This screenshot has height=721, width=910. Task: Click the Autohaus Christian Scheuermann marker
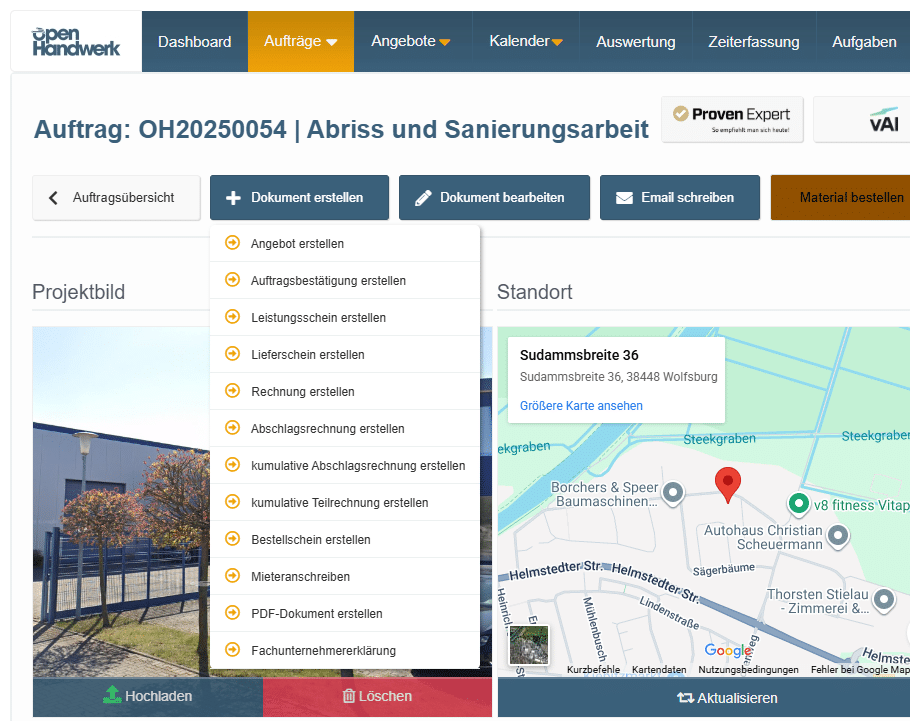tap(838, 535)
